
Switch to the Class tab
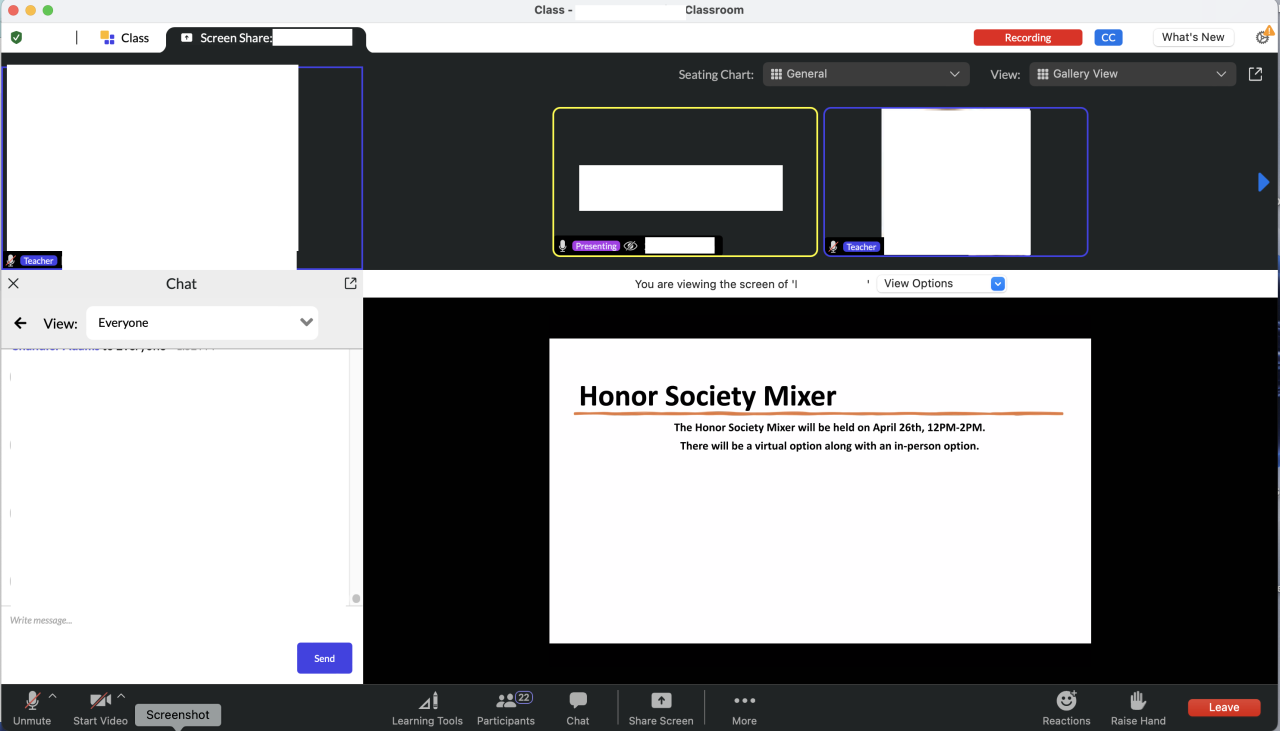pyautogui.click(x=125, y=38)
